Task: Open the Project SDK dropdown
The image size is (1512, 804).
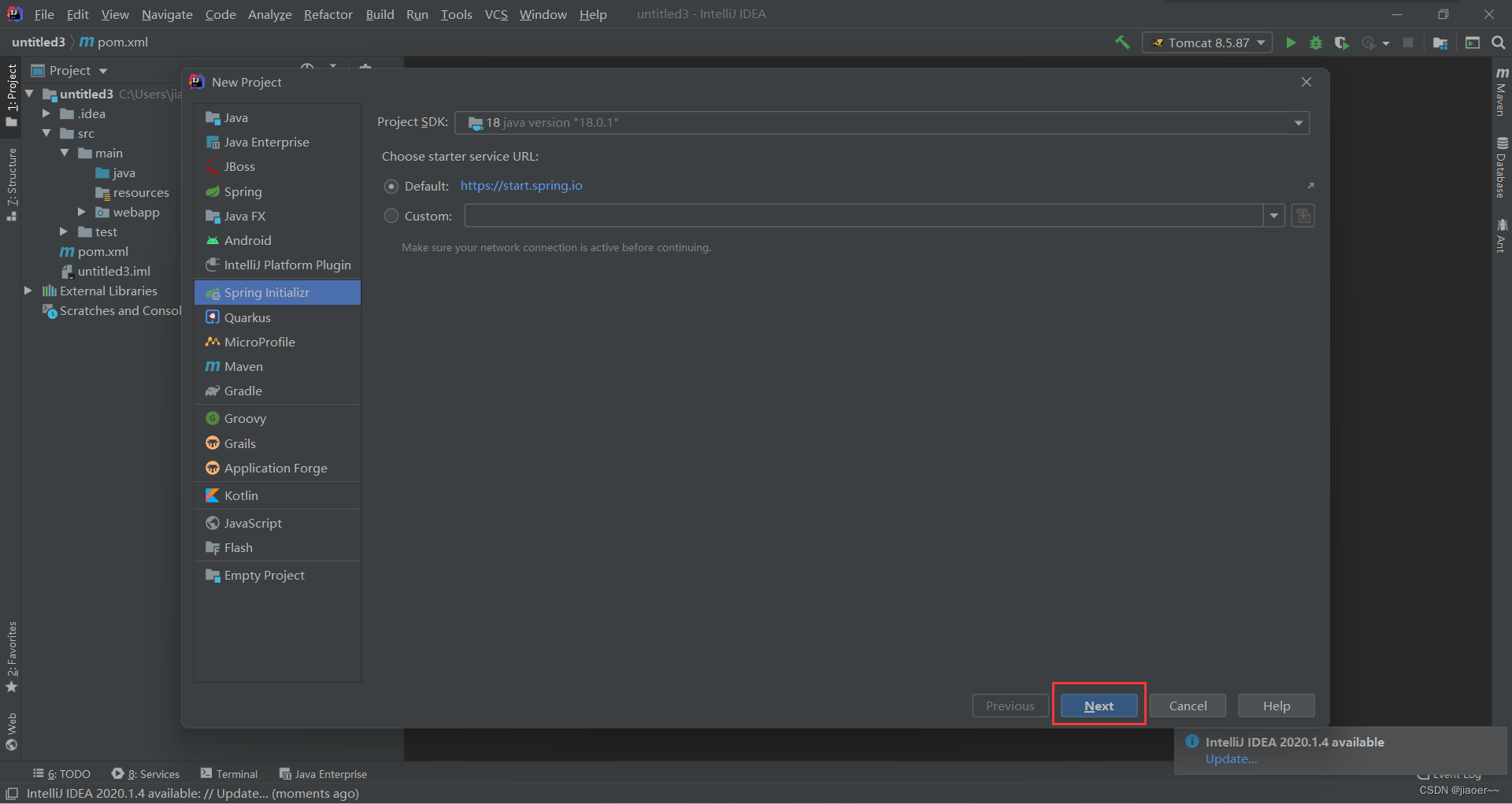Action: click(x=882, y=123)
